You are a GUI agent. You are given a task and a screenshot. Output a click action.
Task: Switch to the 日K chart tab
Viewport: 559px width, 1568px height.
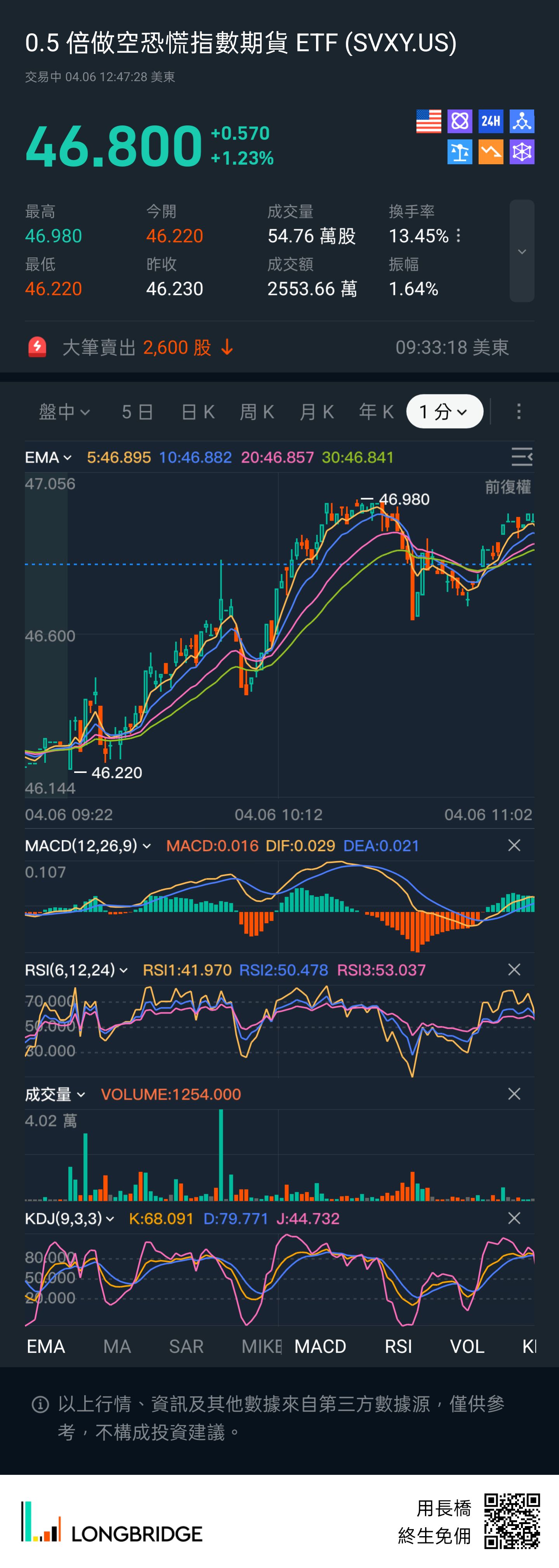198,412
